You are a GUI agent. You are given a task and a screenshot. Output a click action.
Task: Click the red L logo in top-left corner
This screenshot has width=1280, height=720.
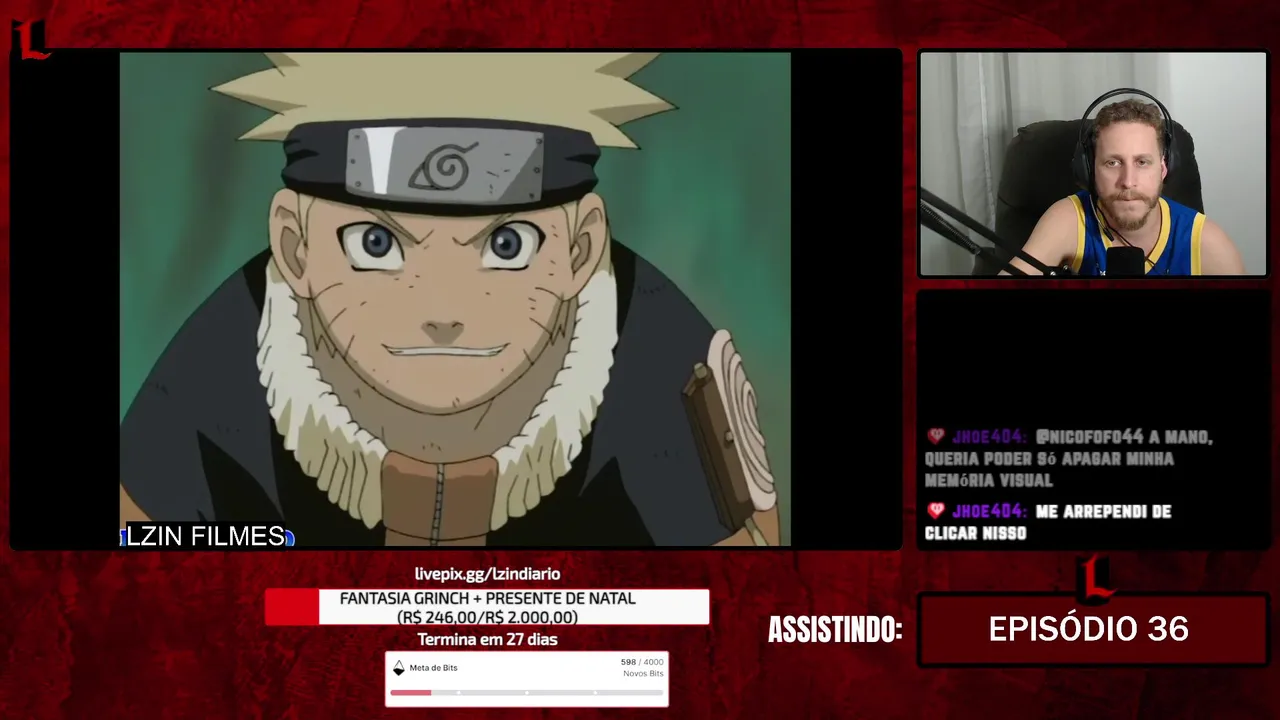coord(30,39)
